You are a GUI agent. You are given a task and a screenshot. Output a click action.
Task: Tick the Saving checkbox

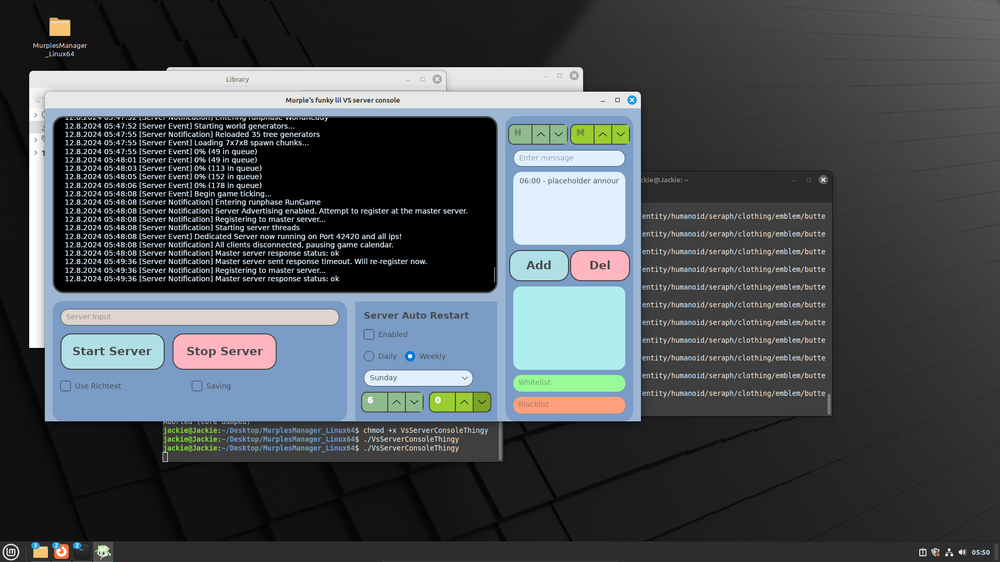click(197, 386)
